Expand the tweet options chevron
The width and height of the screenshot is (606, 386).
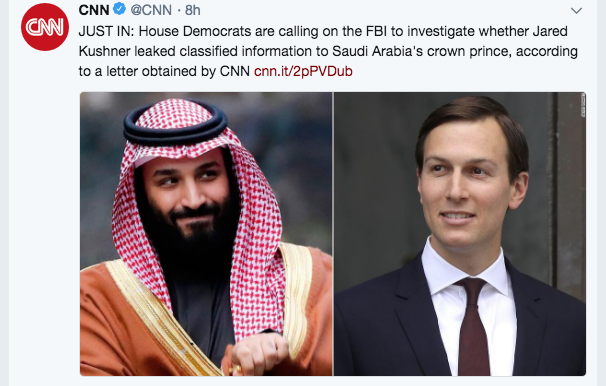(576, 10)
